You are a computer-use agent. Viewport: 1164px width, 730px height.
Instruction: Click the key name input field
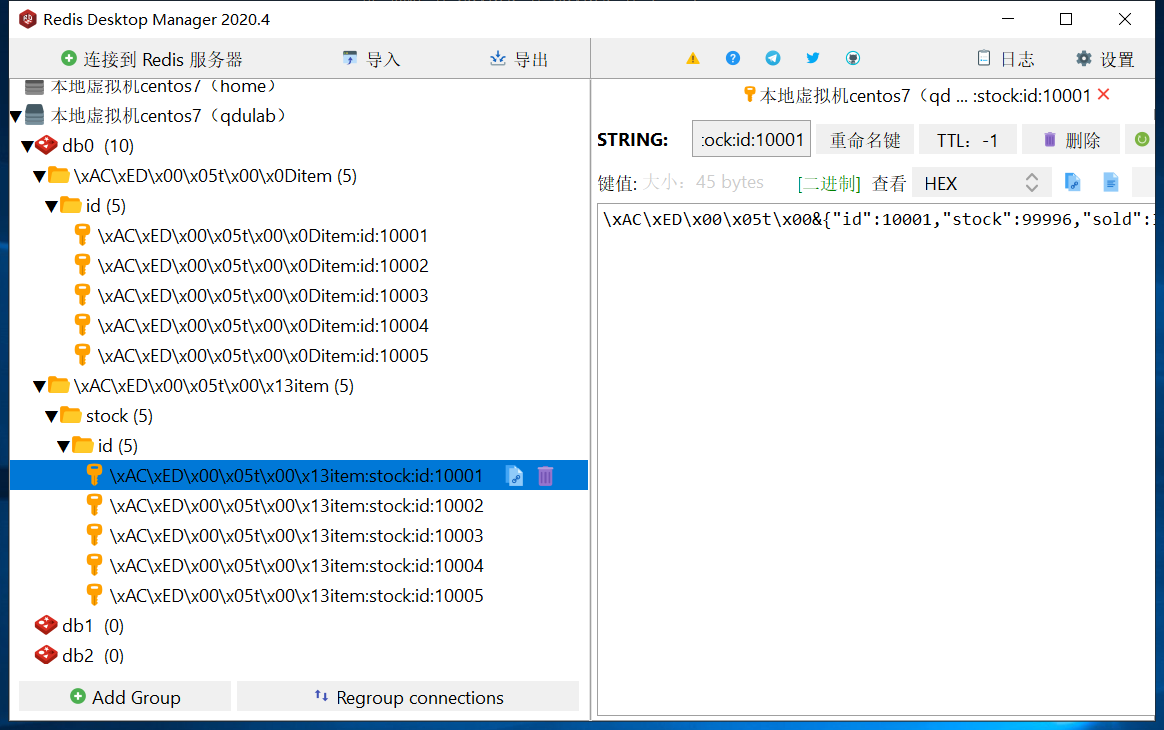(751, 139)
